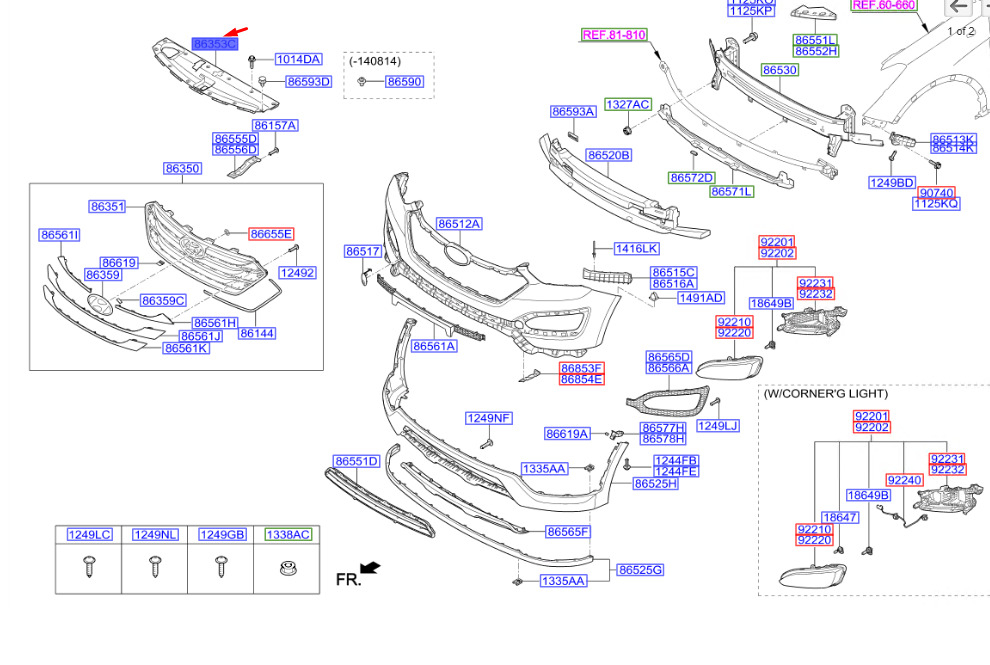The image size is (990, 665).
Task: Click the screw icon under 1249NL
Action: [154, 567]
